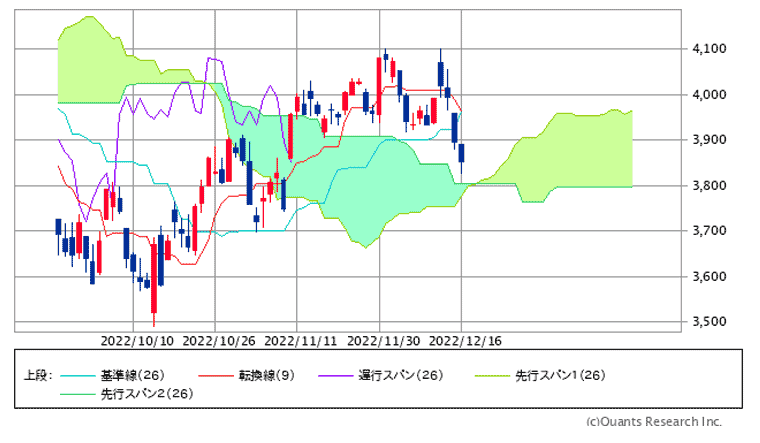760x443 pixels.
Task: Click the 先行スパン2(26) legend label
Action: 147,394
